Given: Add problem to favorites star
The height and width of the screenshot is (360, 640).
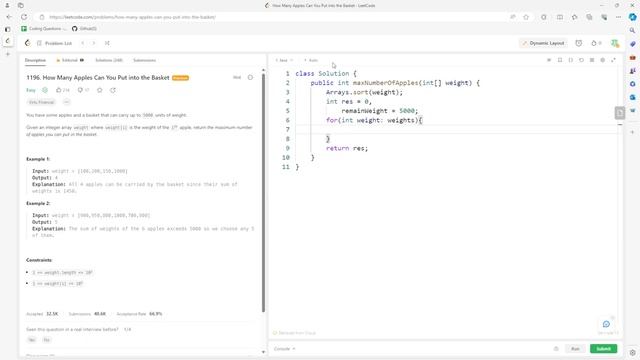Looking at the screenshot, I should tap(100, 90).
